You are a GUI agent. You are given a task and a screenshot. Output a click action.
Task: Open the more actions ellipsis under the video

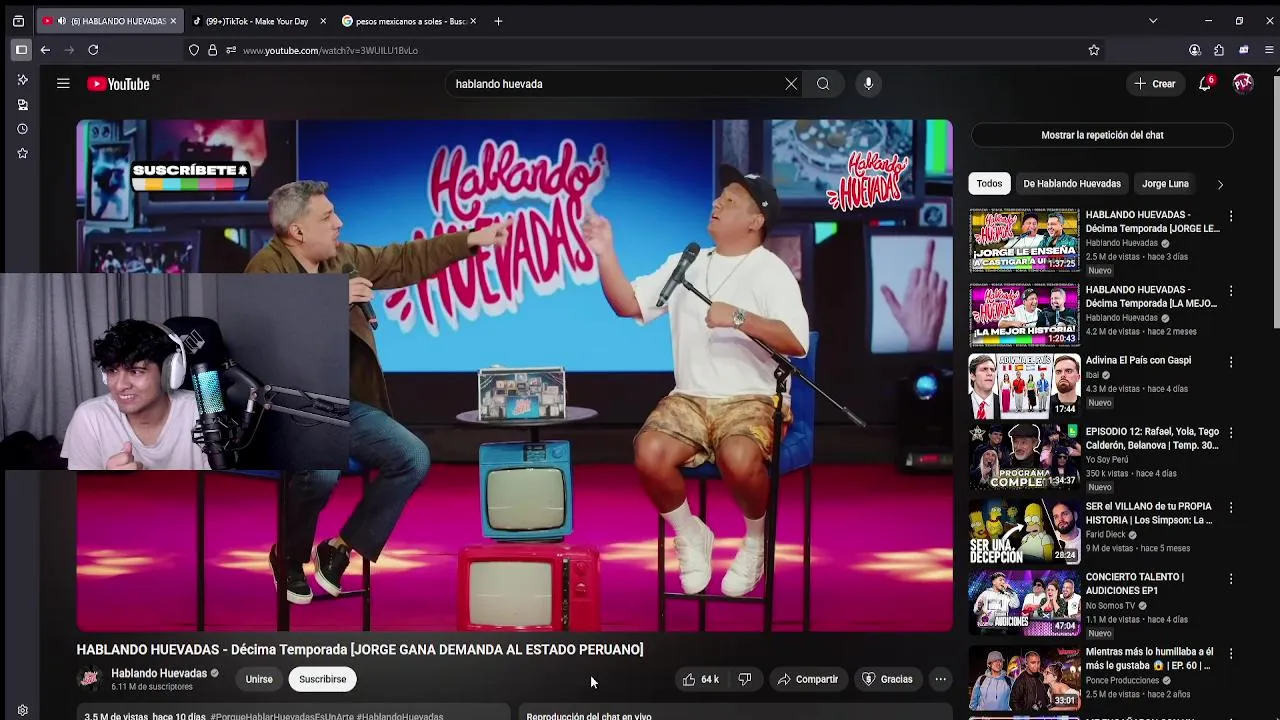click(940, 679)
